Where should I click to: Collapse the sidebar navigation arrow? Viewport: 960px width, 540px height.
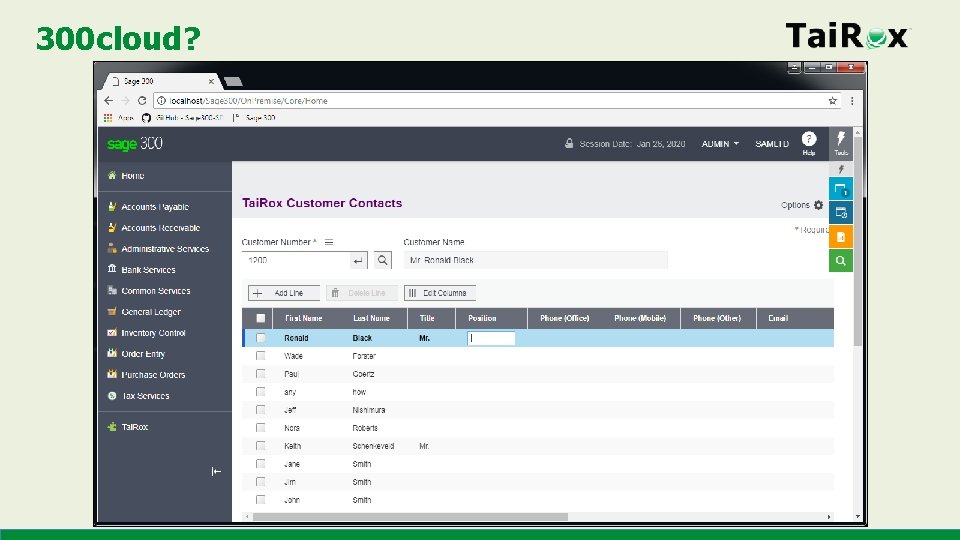point(216,471)
